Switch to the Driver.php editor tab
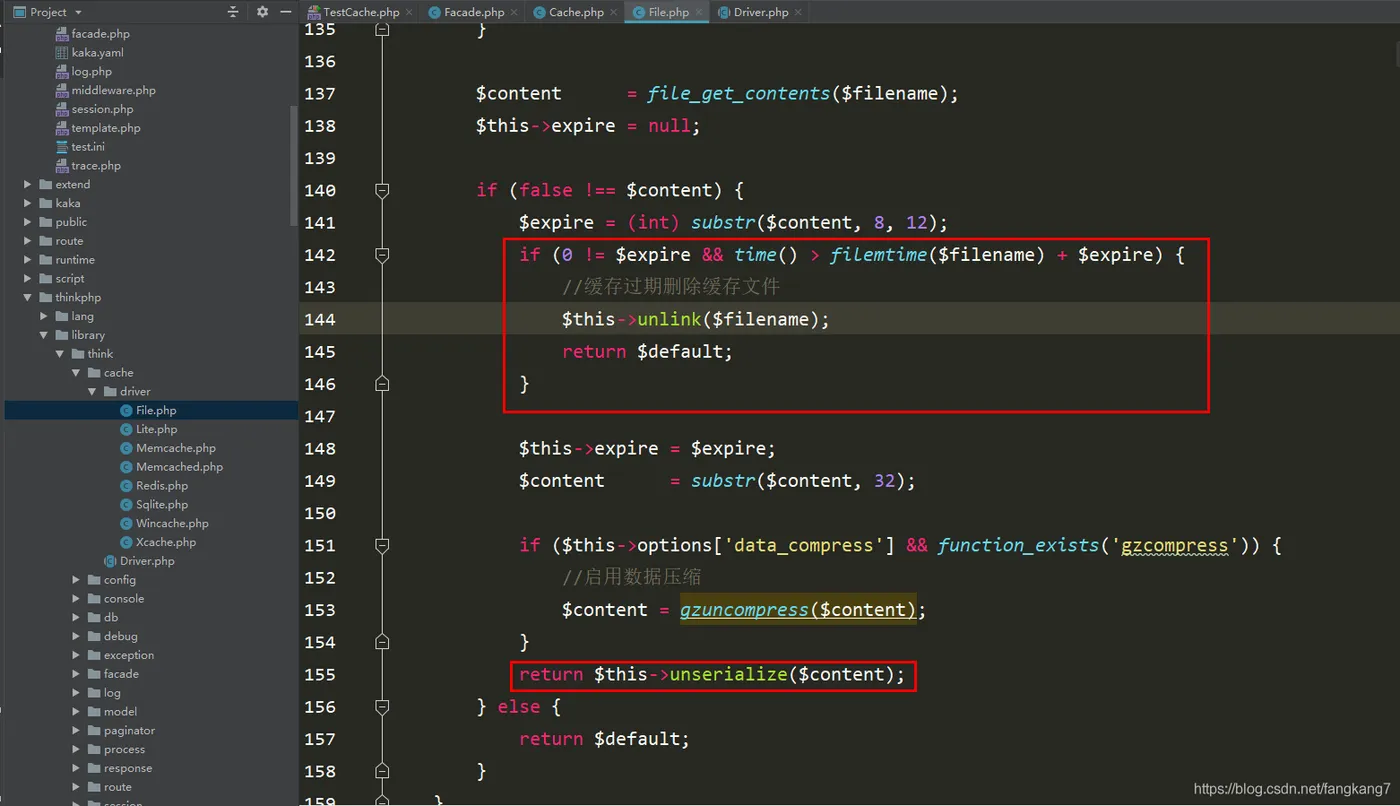The width and height of the screenshot is (1400, 806). point(760,12)
